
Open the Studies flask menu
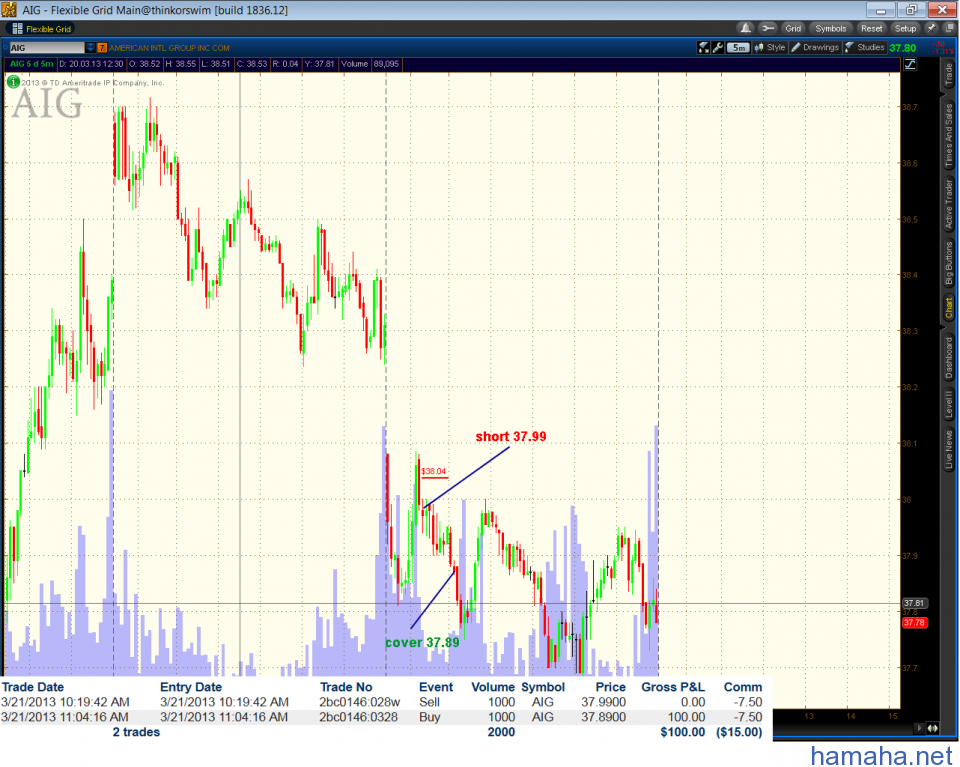coord(864,47)
